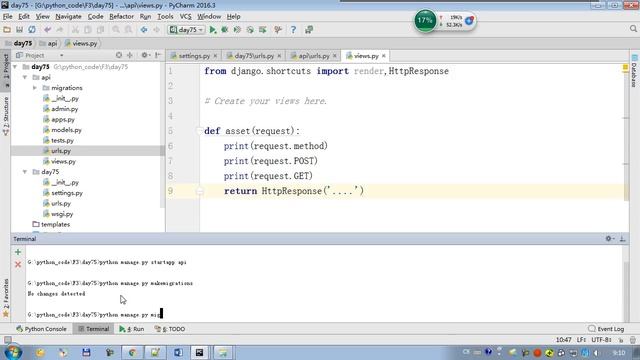
Task: Click the Chrome icon in taskbar
Action: coord(132,353)
